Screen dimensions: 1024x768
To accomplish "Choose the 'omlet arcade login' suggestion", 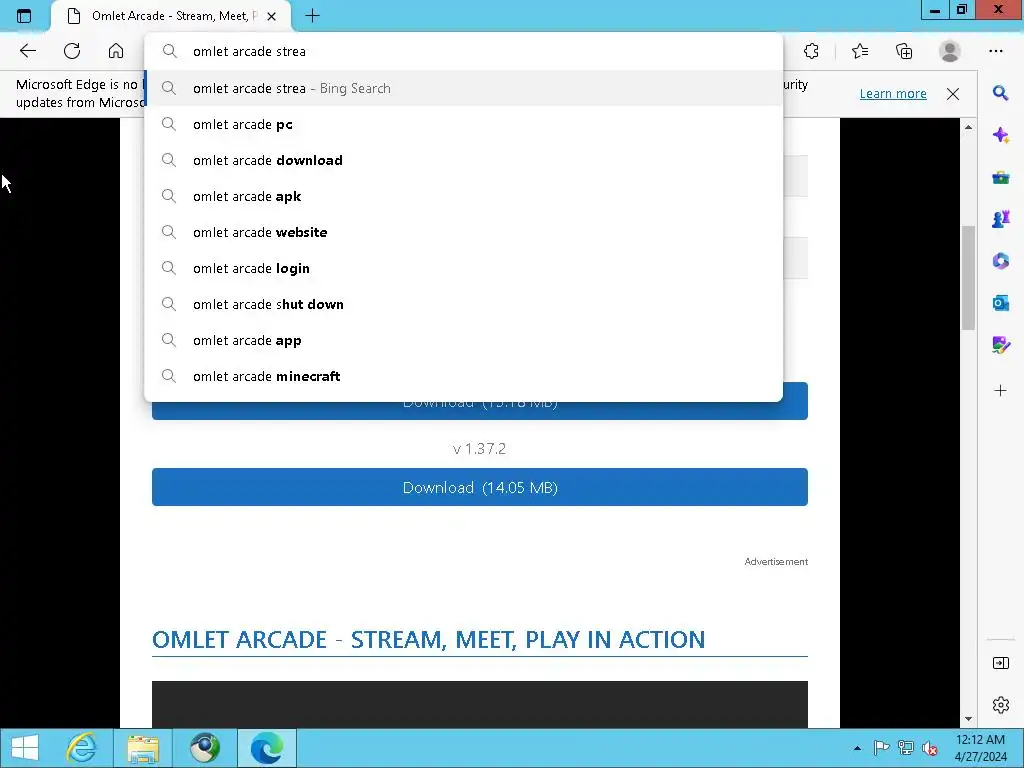I will point(464,268).
